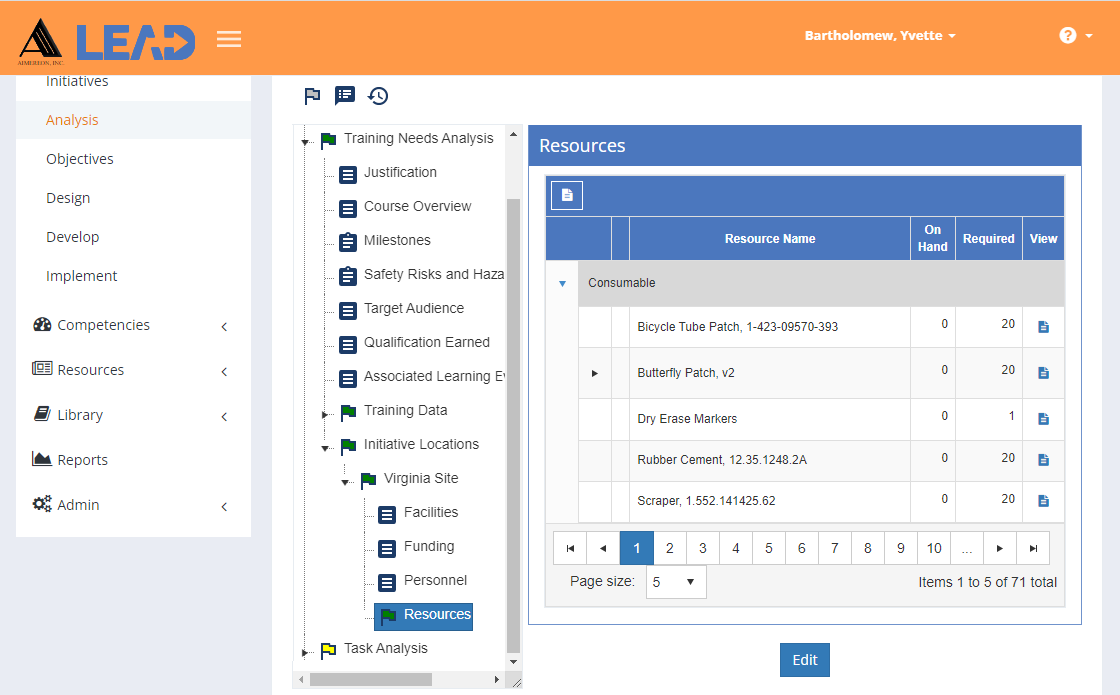View document for Rubber Cement row
The width and height of the screenshot is (1120, 695).
[1044, 459]
